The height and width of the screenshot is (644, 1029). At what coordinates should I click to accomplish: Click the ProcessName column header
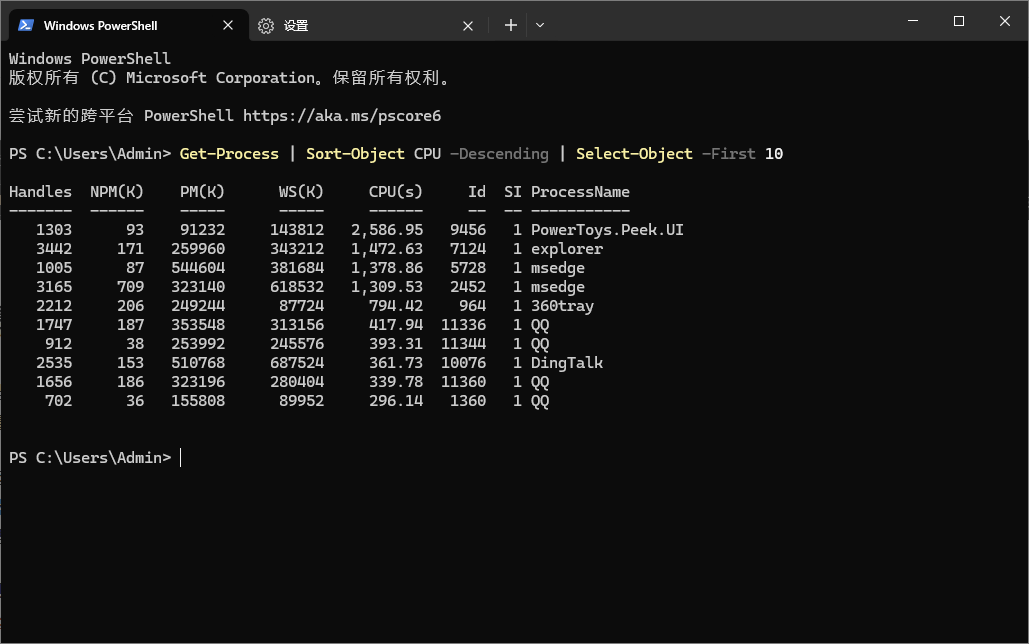point(580,192)
